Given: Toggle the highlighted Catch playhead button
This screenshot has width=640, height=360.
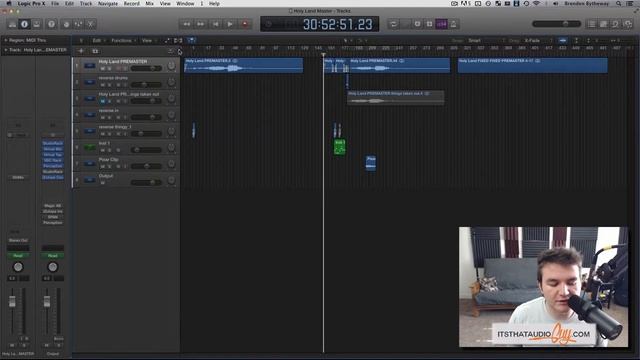Looking at the screenshot, I should [191, 40].
